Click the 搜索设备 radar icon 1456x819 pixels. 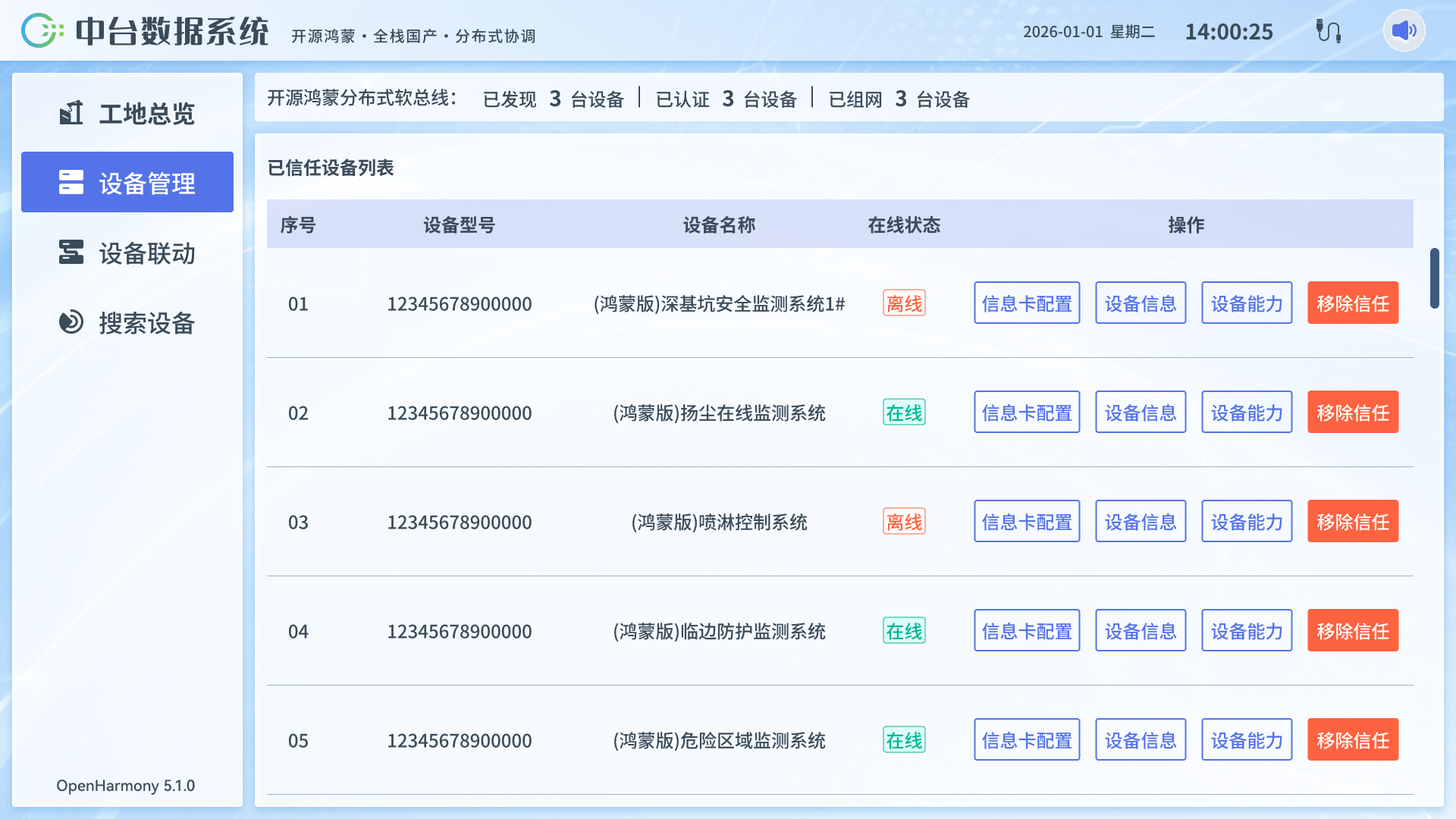tap(71, 322)
